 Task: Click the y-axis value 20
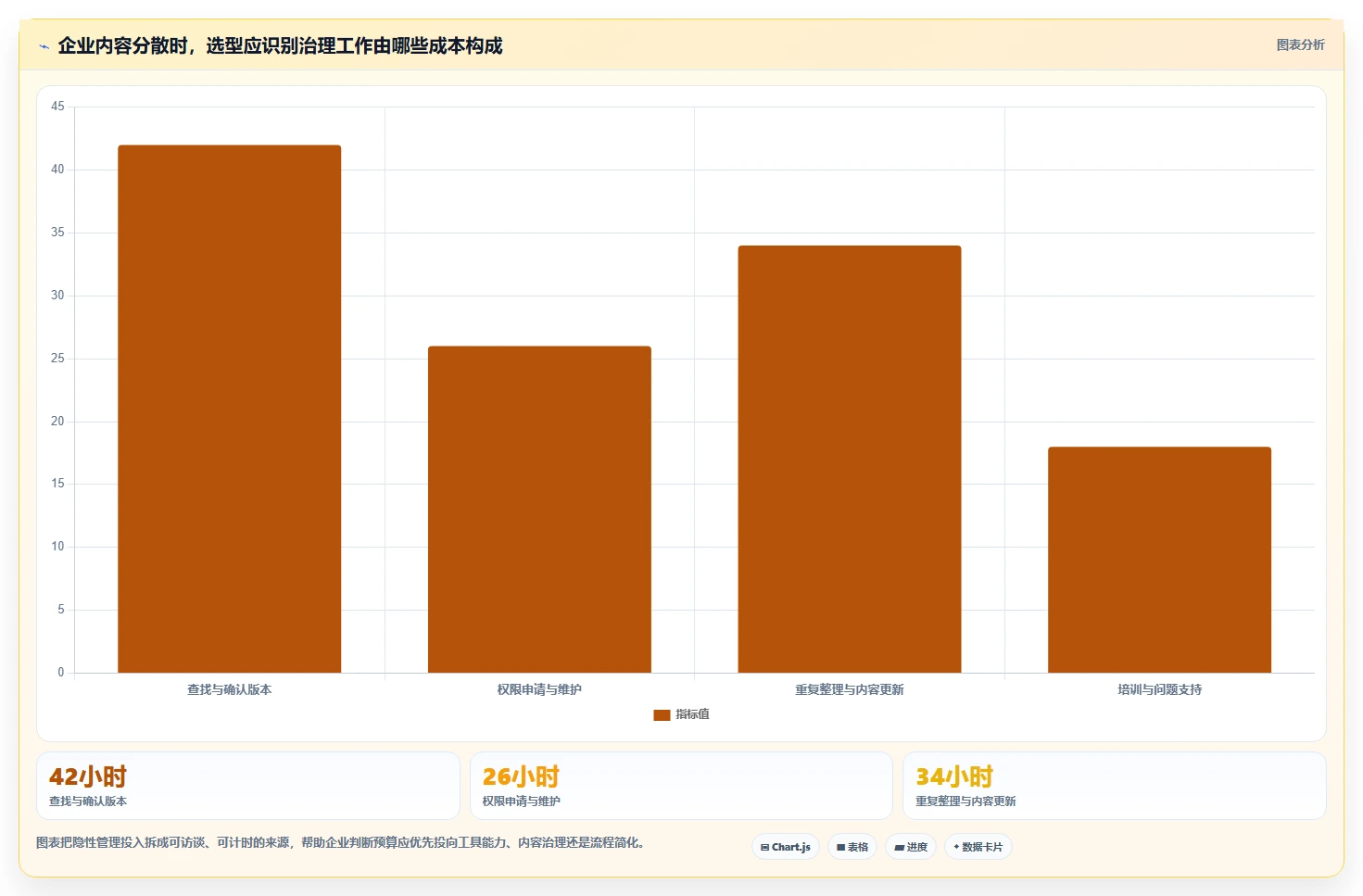(x=57, y=422)
